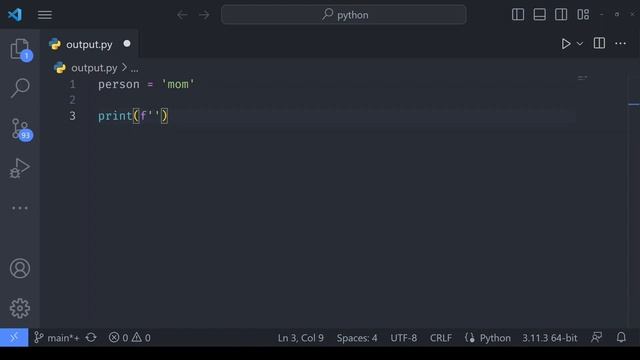Open the Explorer view in activity bar

point(20,49)
